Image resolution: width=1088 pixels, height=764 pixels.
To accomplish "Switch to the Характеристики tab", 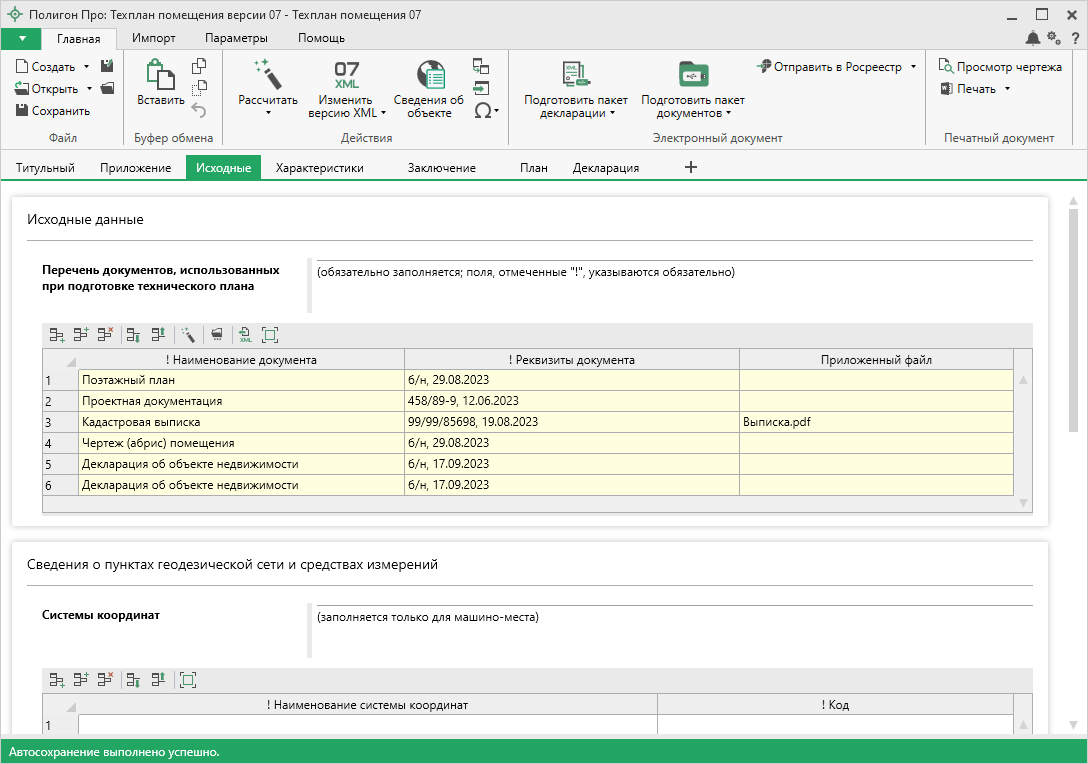I will (319, 168).
